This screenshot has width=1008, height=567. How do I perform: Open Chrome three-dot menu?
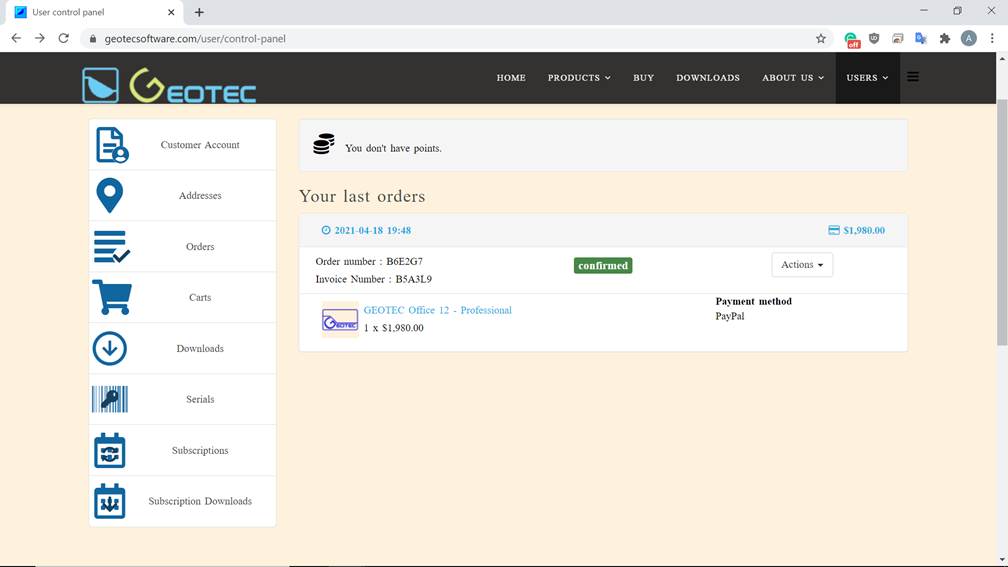click(x=992, y=39)
